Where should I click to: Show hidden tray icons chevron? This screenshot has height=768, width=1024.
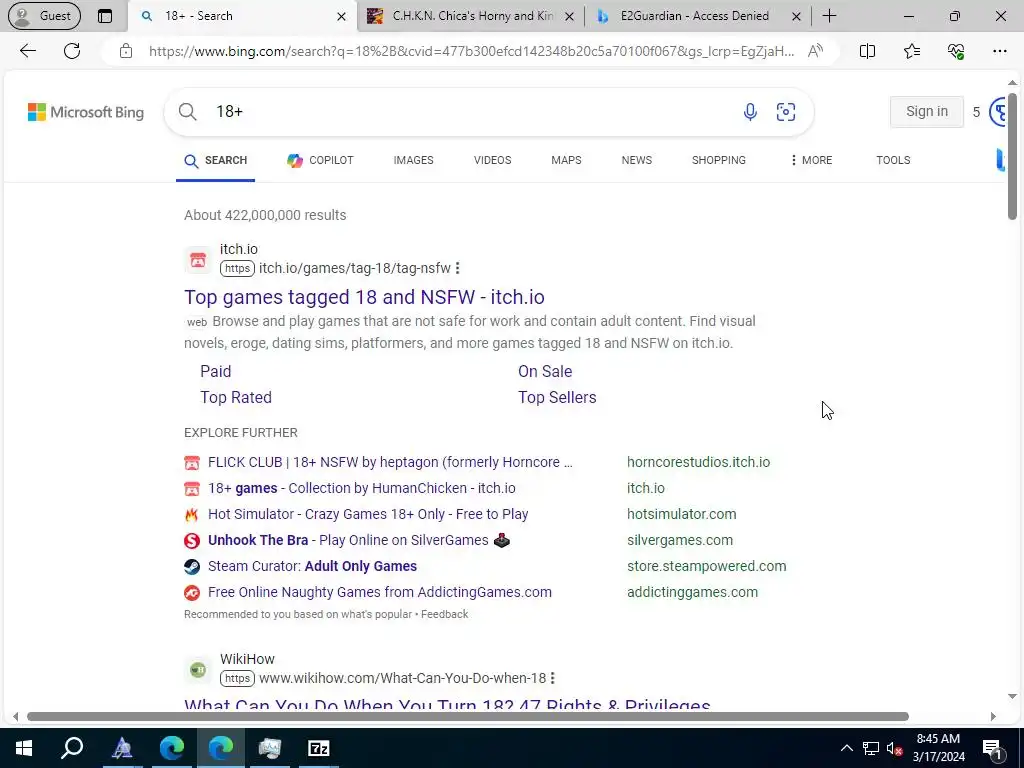[846, 748]
